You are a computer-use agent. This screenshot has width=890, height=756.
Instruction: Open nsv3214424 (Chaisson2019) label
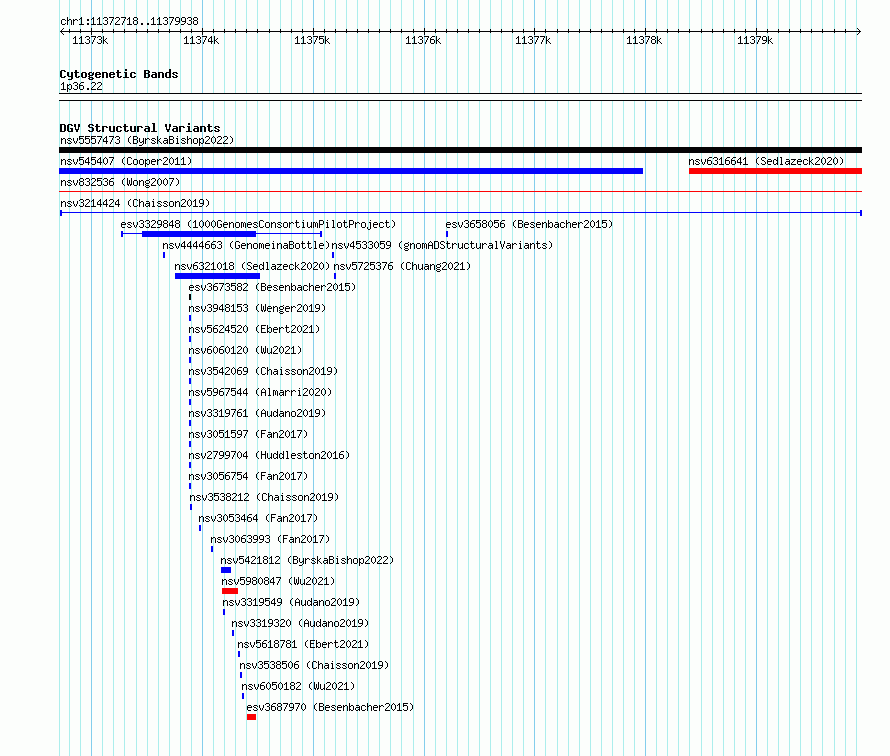pos(135,203)
